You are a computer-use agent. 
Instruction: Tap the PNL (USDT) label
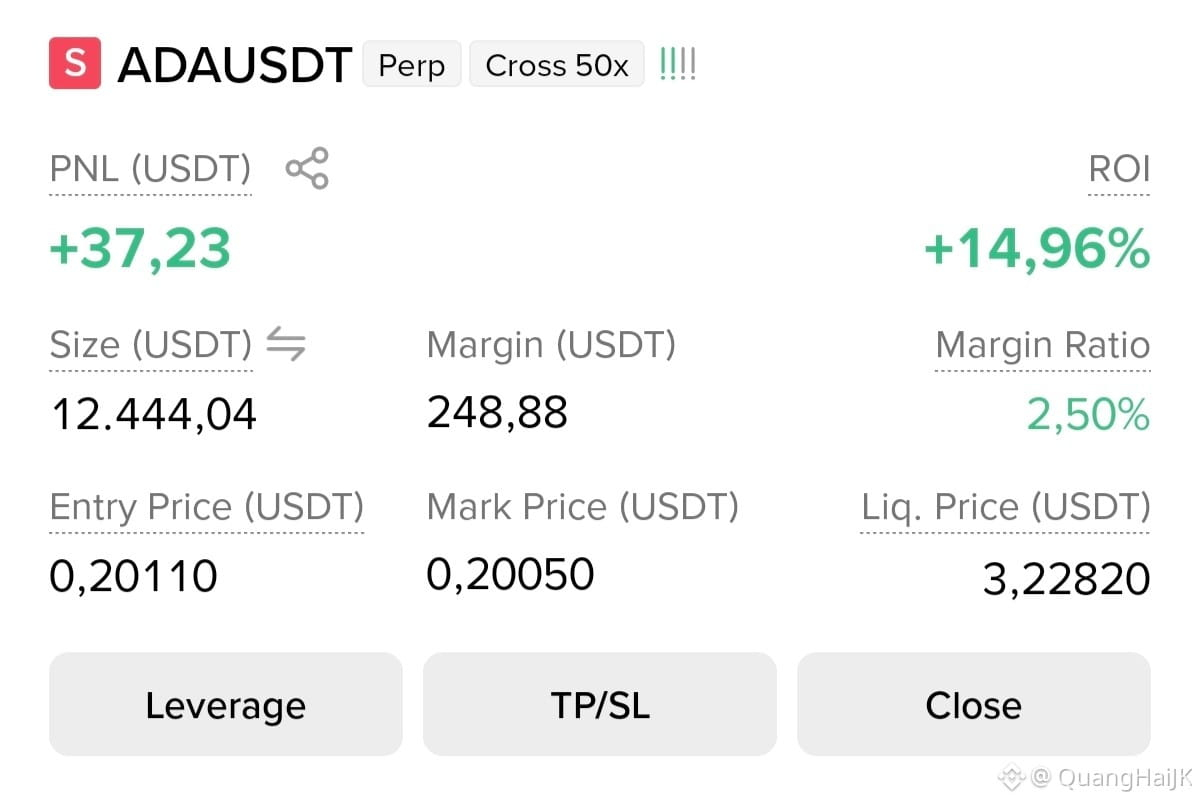pos(150,169)
